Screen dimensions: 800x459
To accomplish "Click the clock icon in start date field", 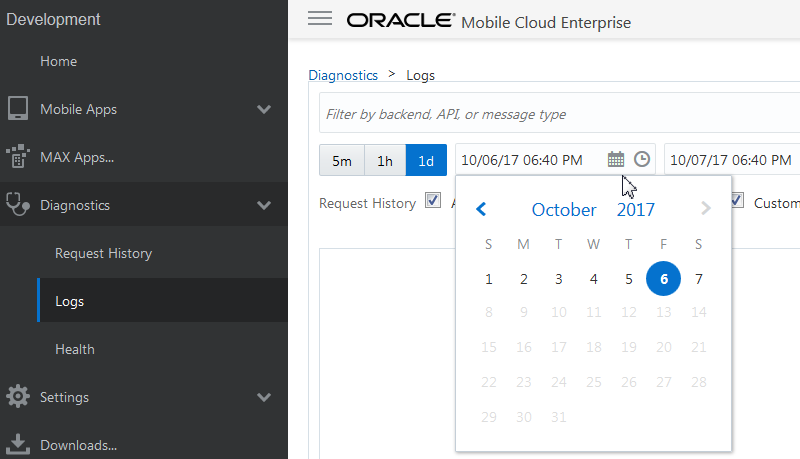I will (642, 159).
